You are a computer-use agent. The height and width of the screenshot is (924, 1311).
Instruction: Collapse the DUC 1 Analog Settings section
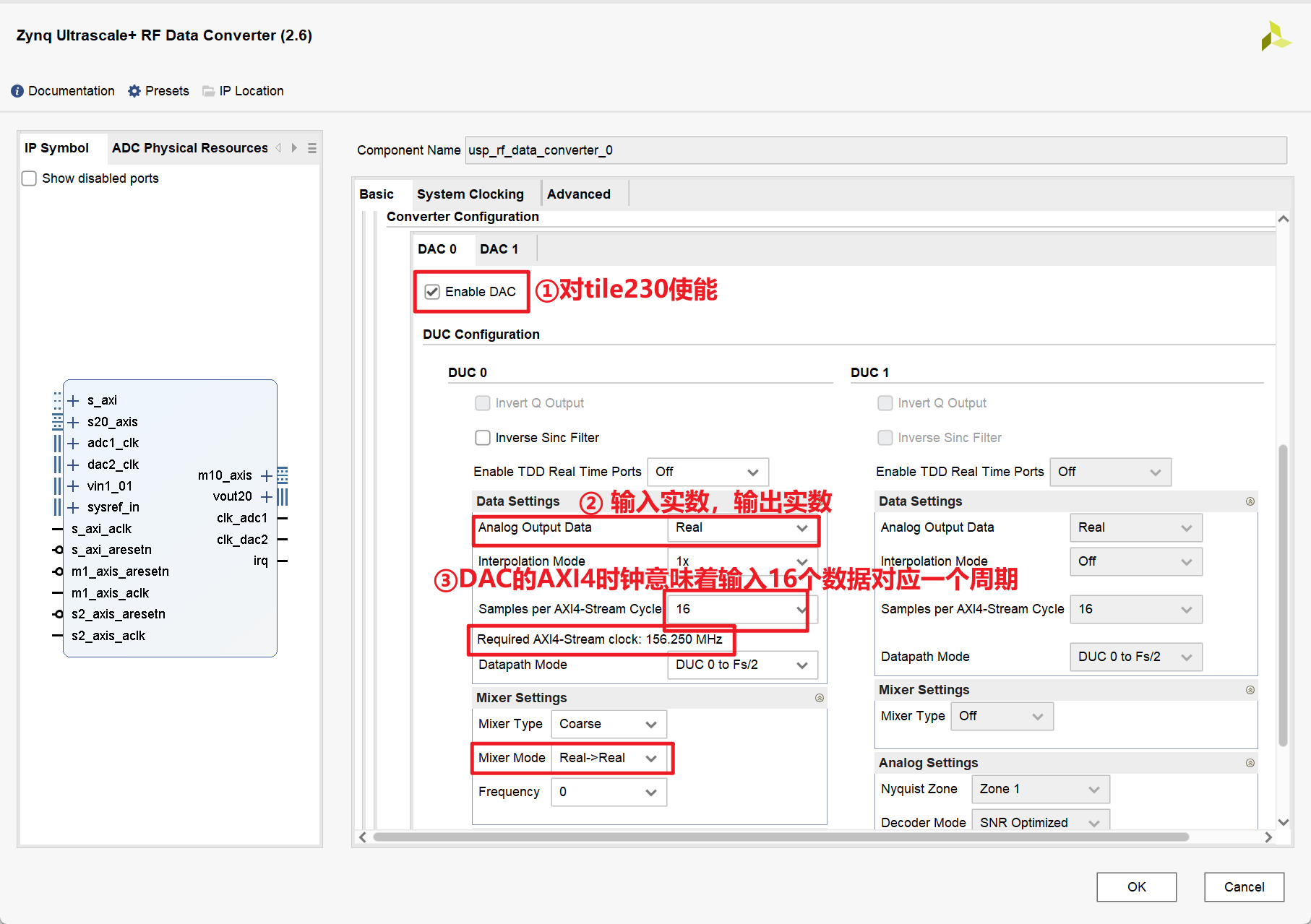coord(1250,763)
